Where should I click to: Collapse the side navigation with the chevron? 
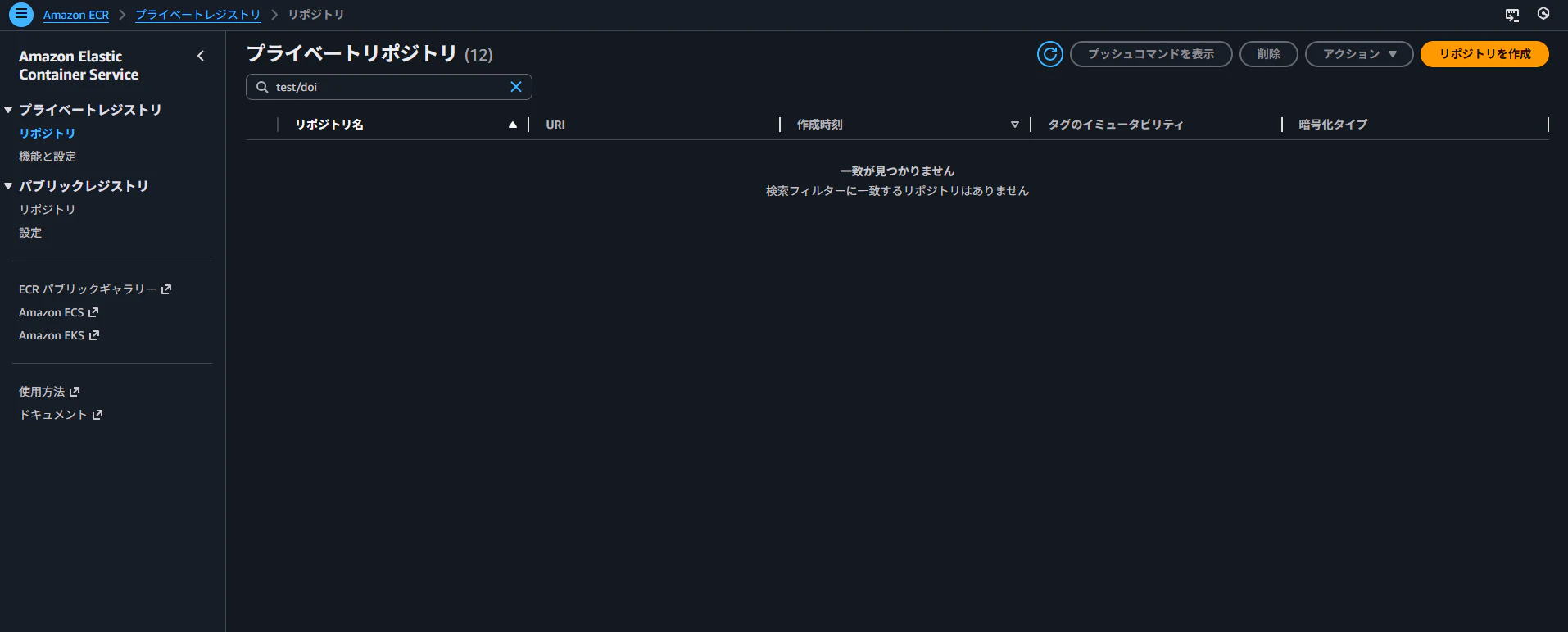[201, 56]
